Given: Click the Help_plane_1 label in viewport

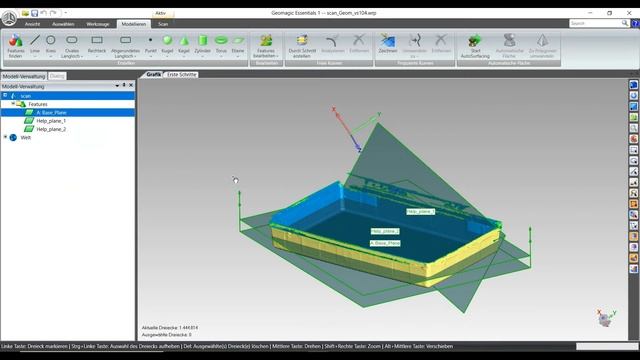Looking at the screenshot, I should tap(421, 212).
